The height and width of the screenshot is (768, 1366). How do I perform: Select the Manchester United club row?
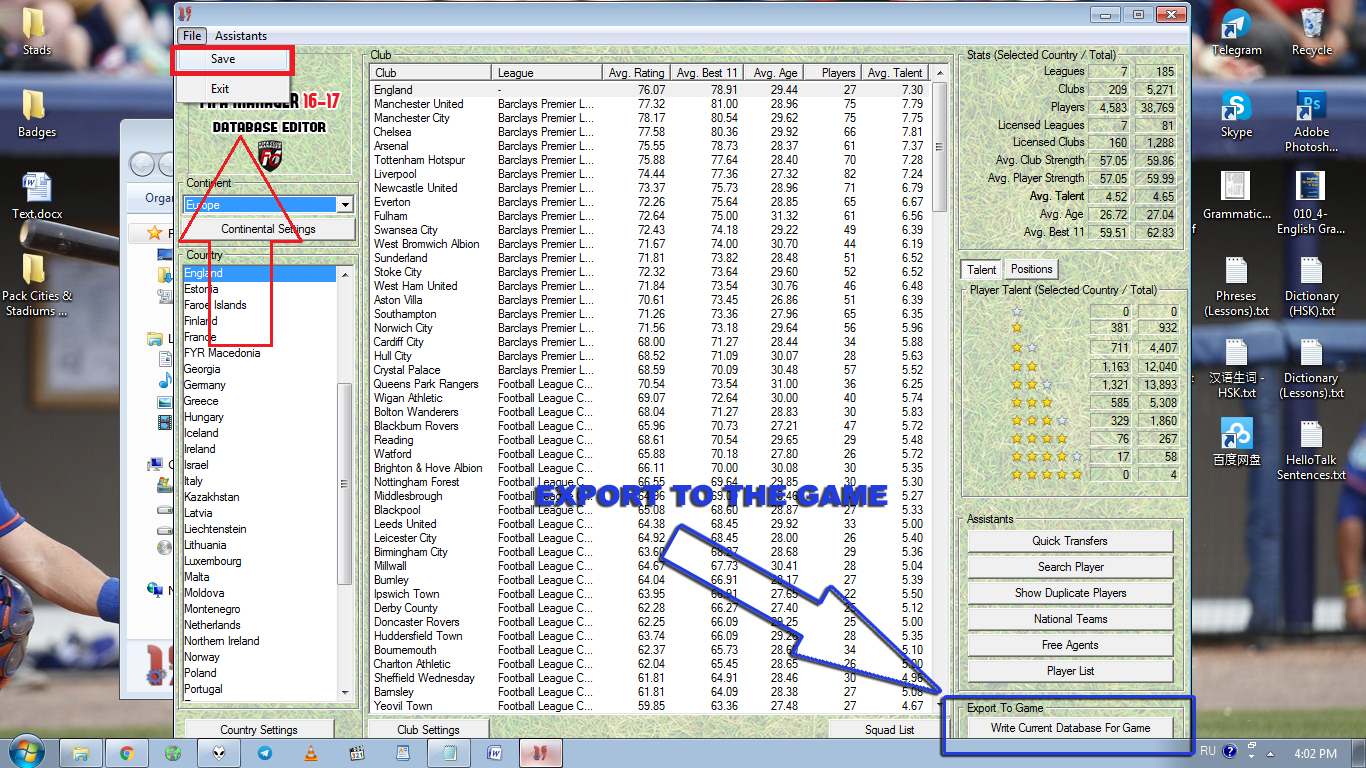point(650,104)
